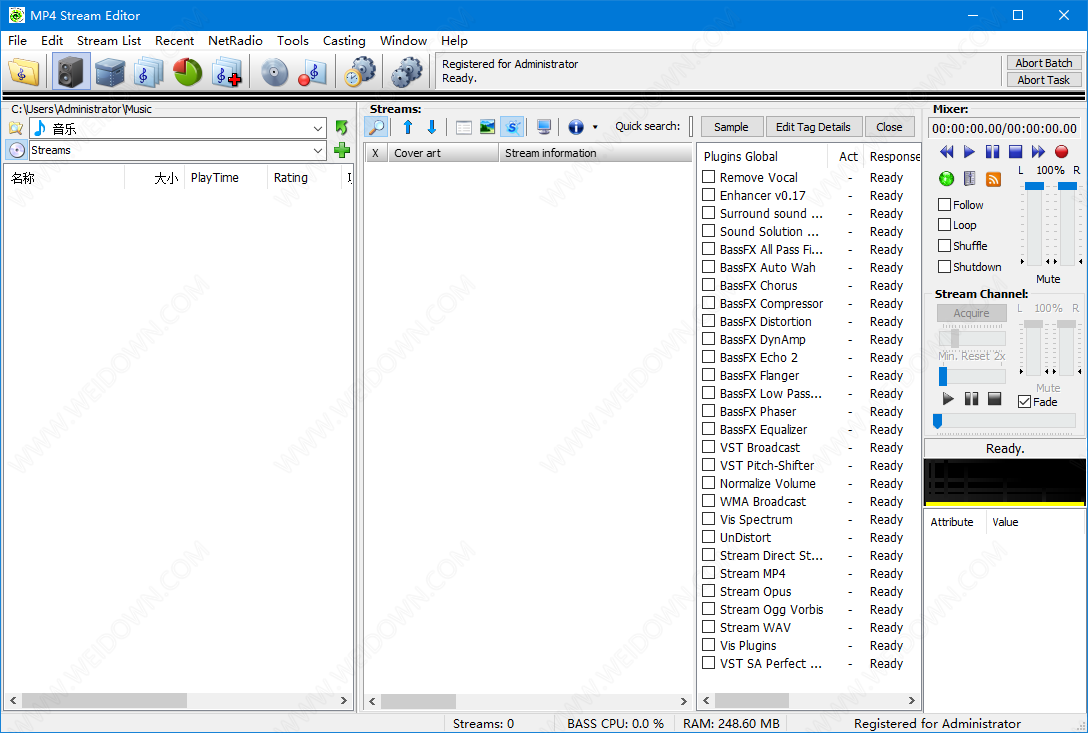The image size is (1088, 733).
Task: Click the green refresh arrow icon
Action: [x=341, y=128]
